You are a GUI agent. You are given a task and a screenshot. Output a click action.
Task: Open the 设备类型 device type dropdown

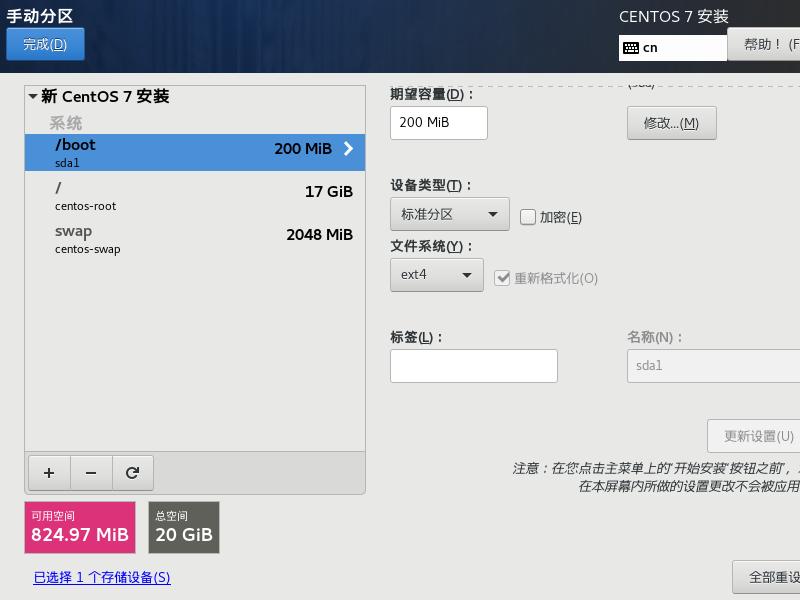pyautogui.click(x=449, y=214)
